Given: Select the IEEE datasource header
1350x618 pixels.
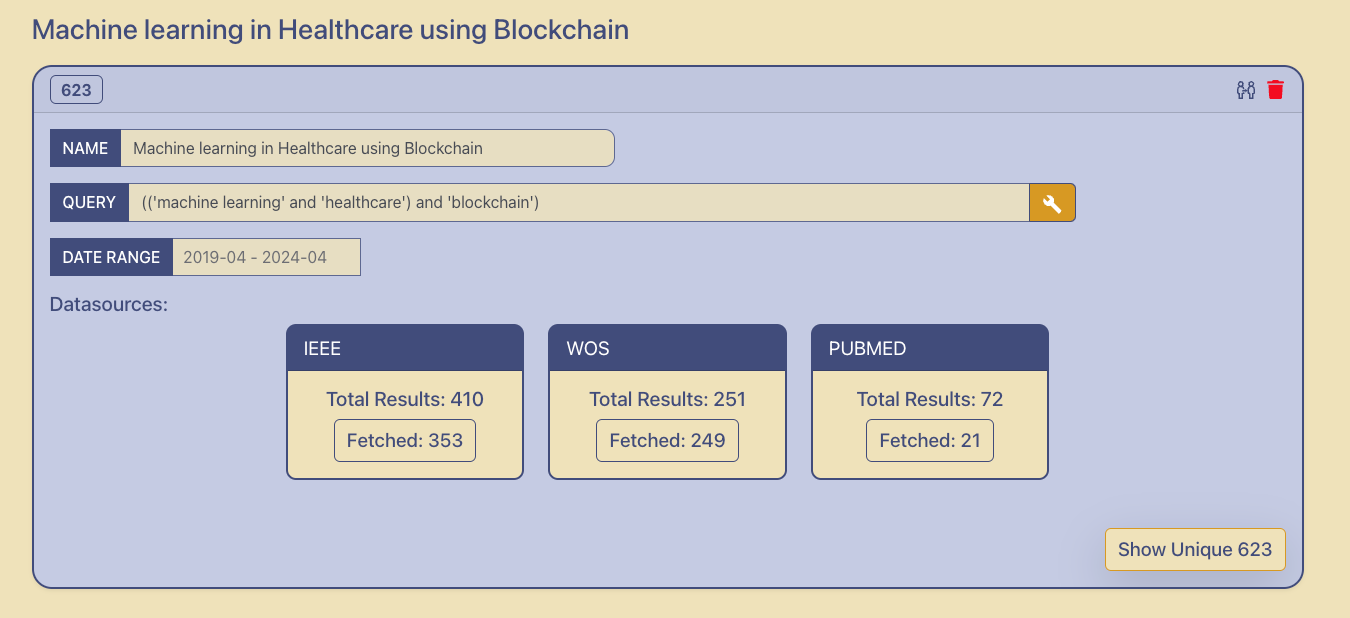Looking at the screenshot, I should (405, 348).
